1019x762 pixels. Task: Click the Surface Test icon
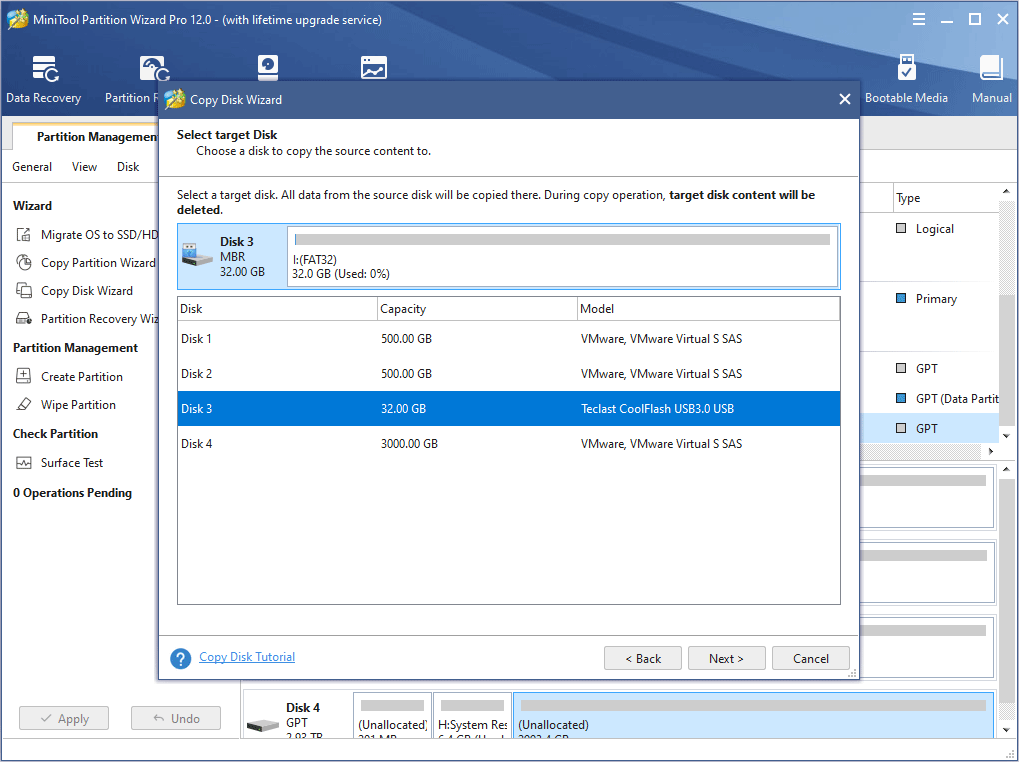pos(24,463)
